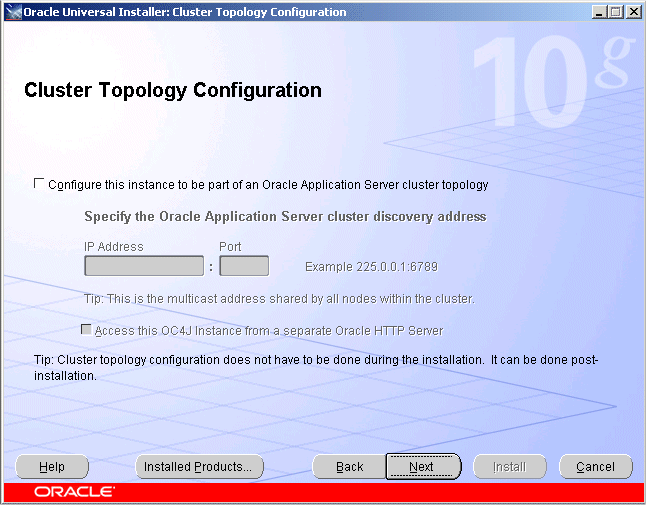Go Back to previous step

coord(349,467)
